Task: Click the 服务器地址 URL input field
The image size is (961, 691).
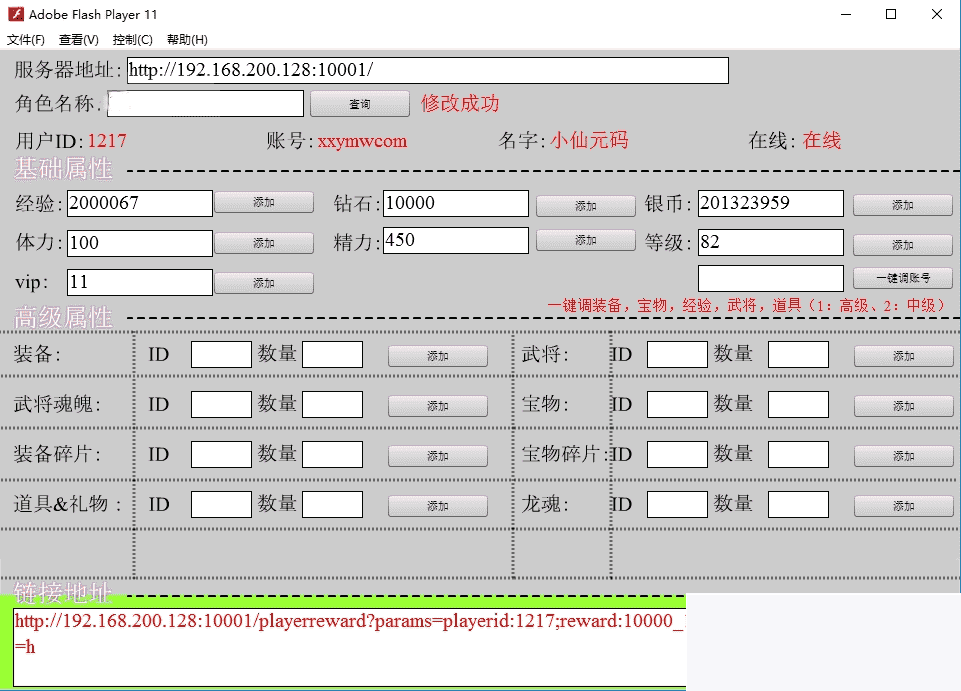Action: click(427, 71)
